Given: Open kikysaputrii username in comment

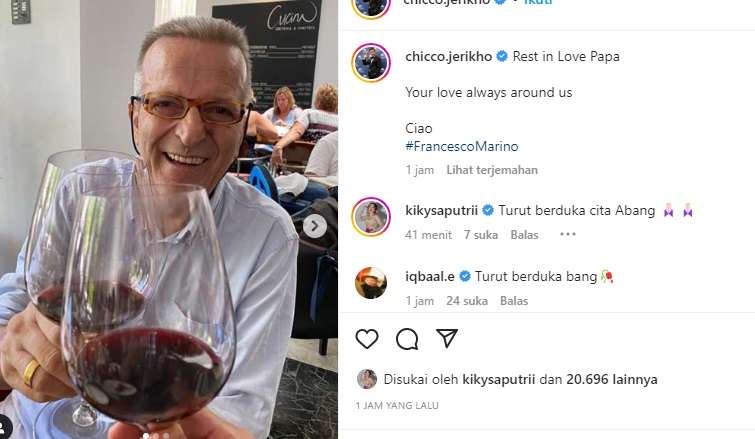Looking at the screenshot, I should click(441, 210).
